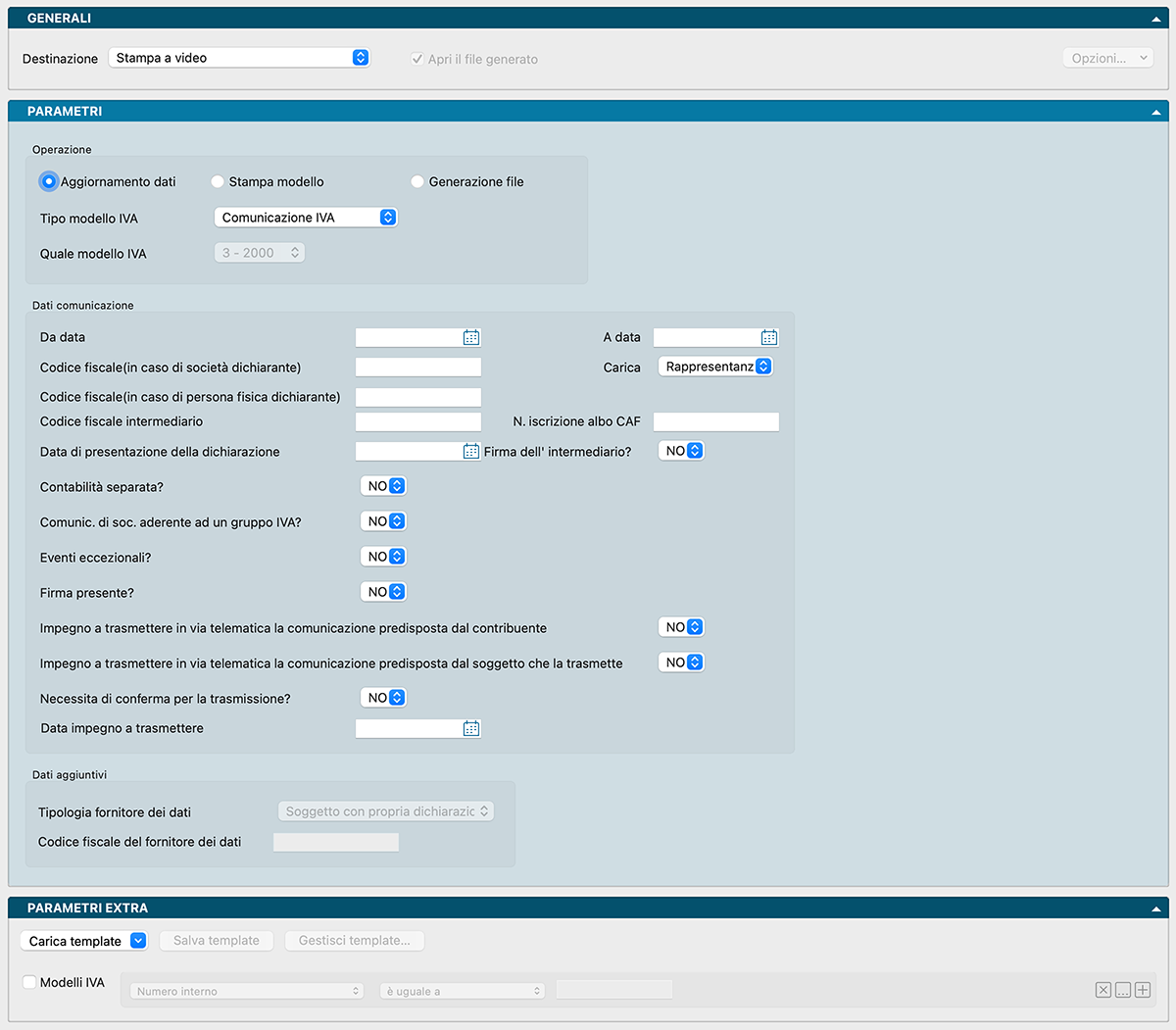Click the N. iscrizione albo CAF field
The width and height of the screenshot is (1176, 1030).
pyautogui.click(x=716, y=422)
